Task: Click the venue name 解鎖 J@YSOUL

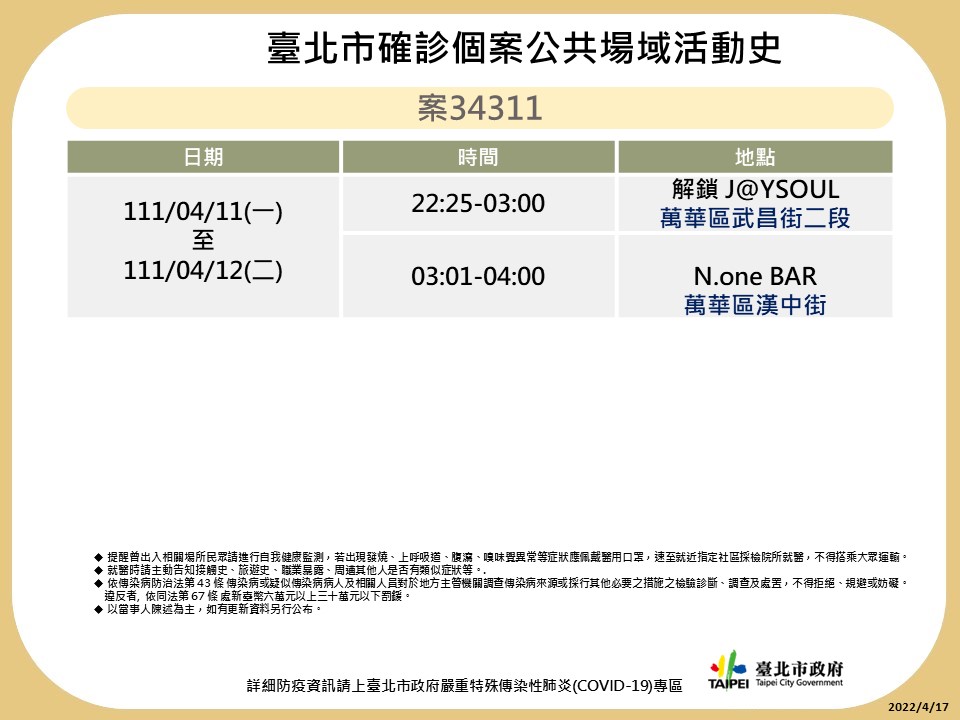Action: [x=756, y=189]
